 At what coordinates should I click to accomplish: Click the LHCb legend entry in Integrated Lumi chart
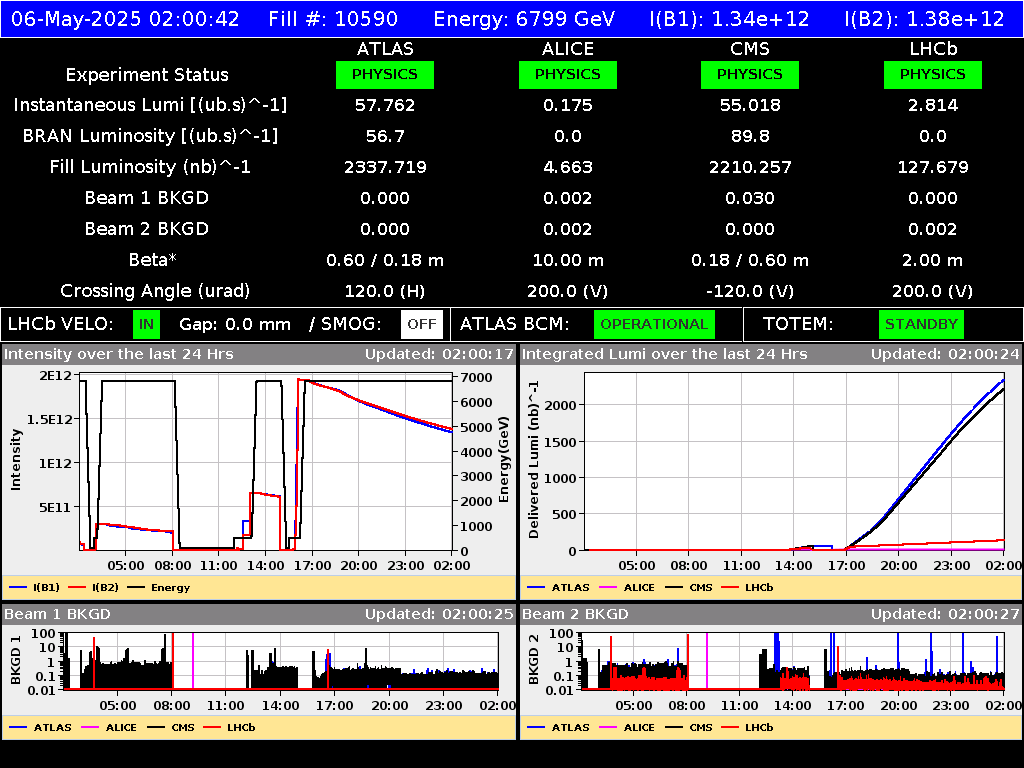click(747, 587)
